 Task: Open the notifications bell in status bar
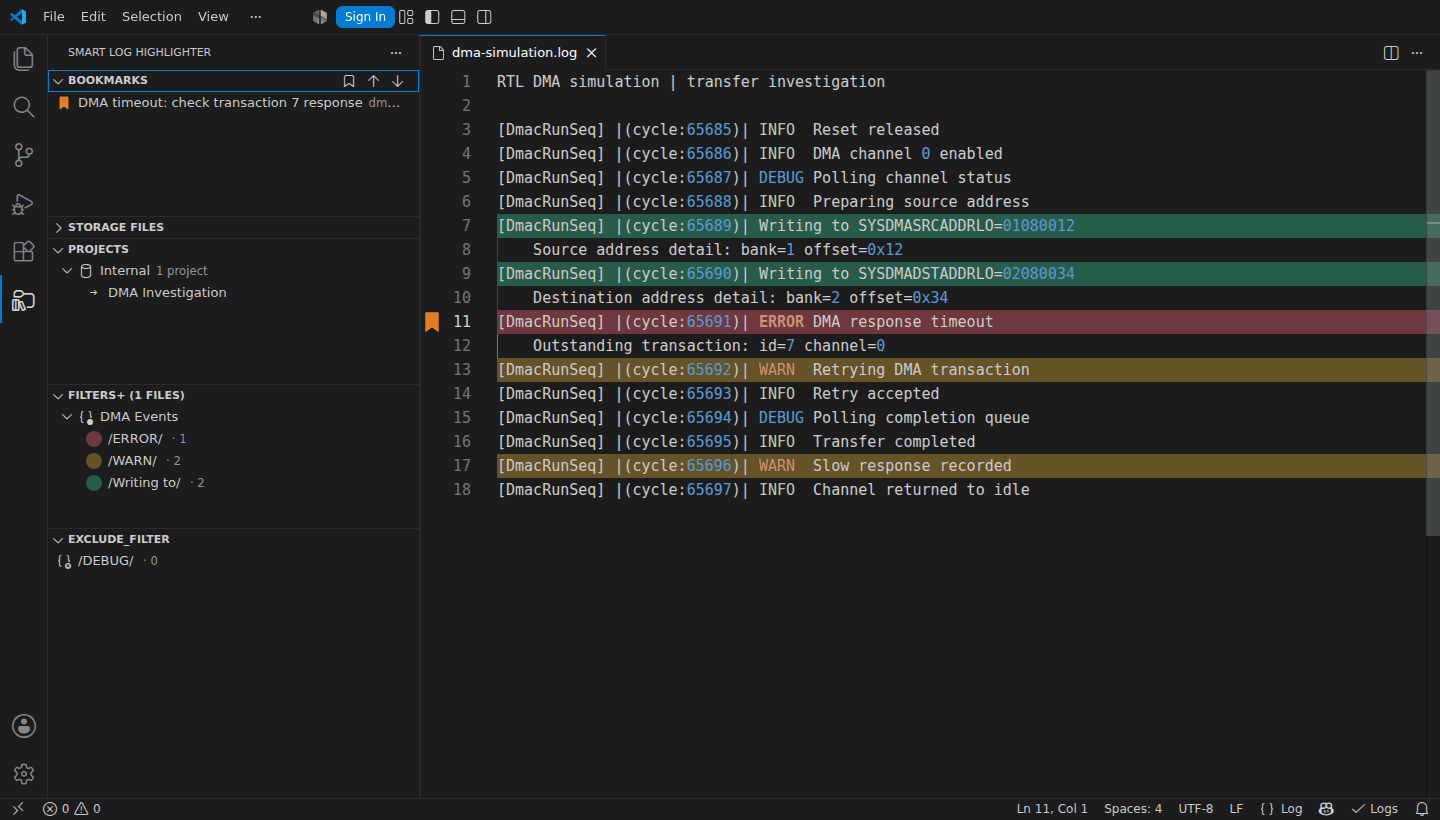tap(1421, 809)
